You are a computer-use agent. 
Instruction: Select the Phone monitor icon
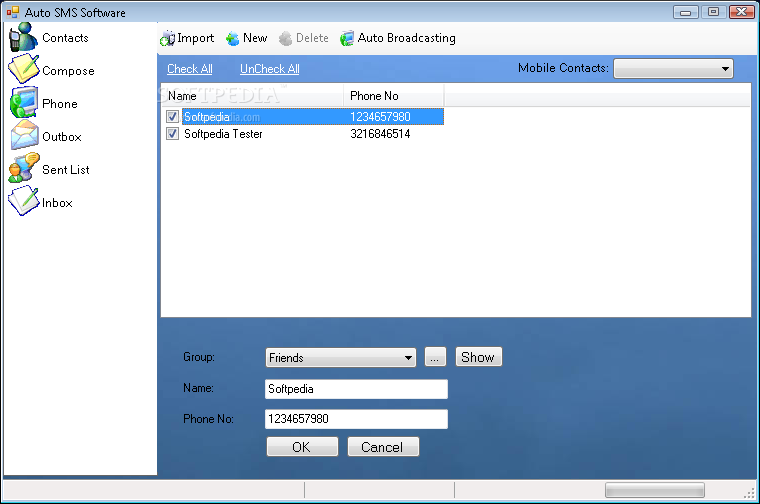pos(23,102)
